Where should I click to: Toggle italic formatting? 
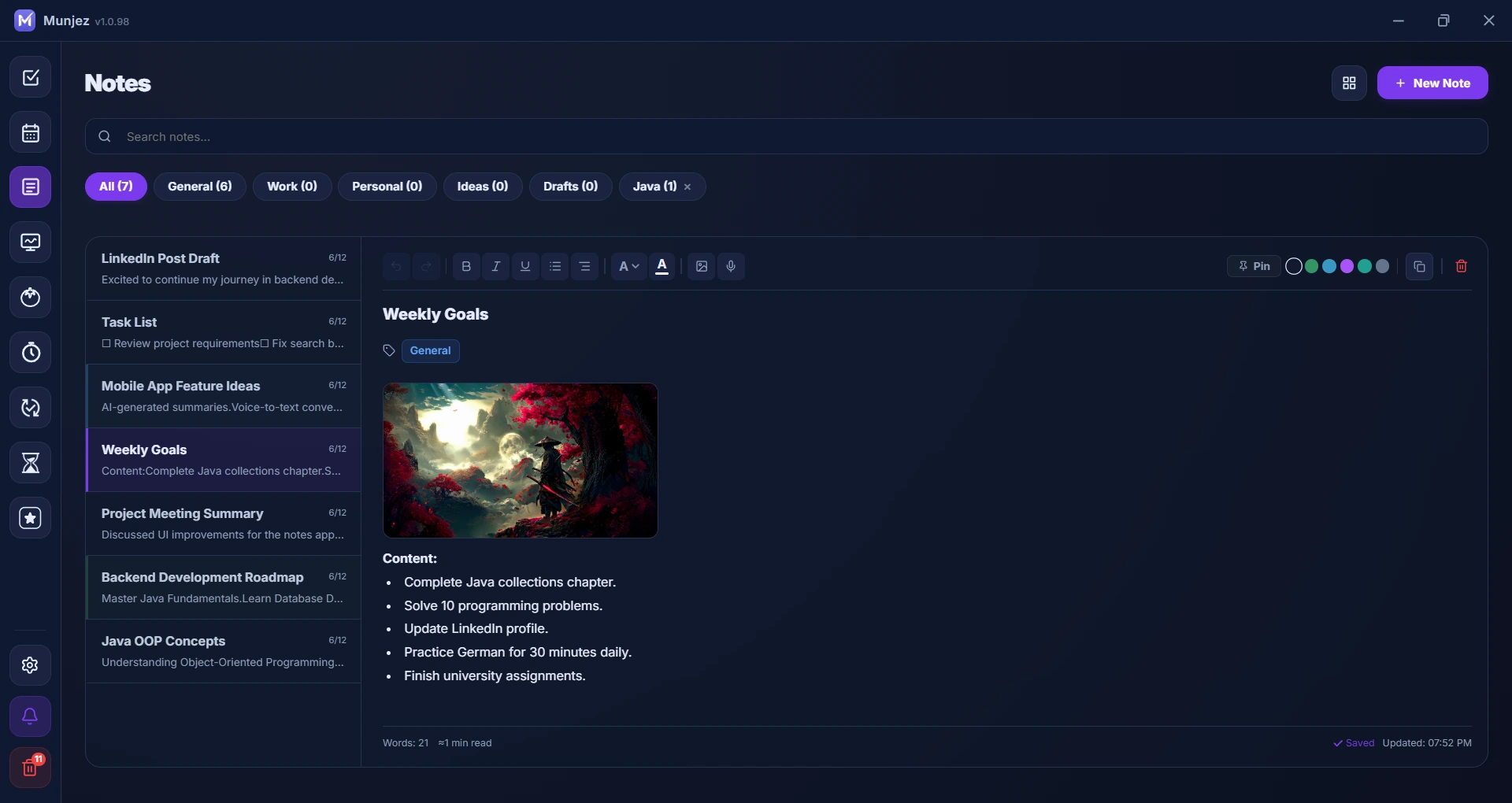coord(496,266)
